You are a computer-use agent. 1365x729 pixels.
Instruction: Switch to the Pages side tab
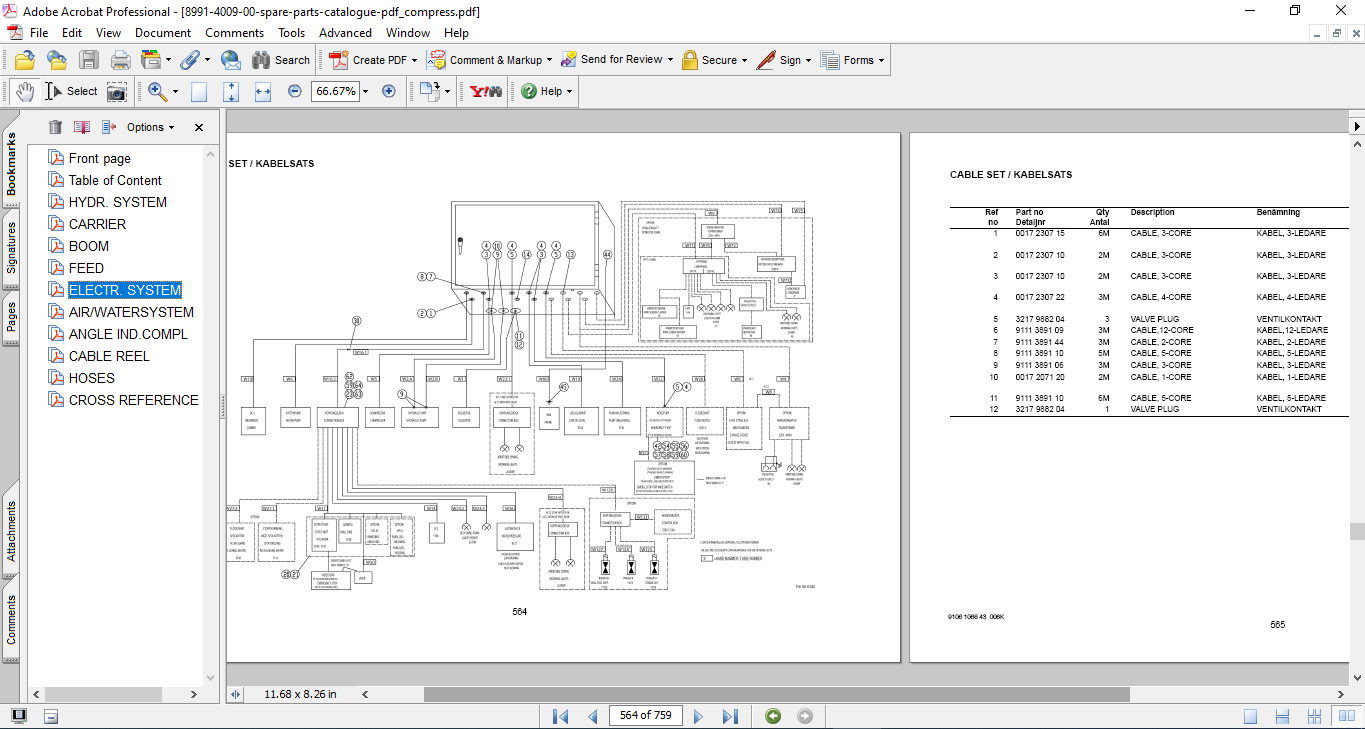(x=11, y=317)
